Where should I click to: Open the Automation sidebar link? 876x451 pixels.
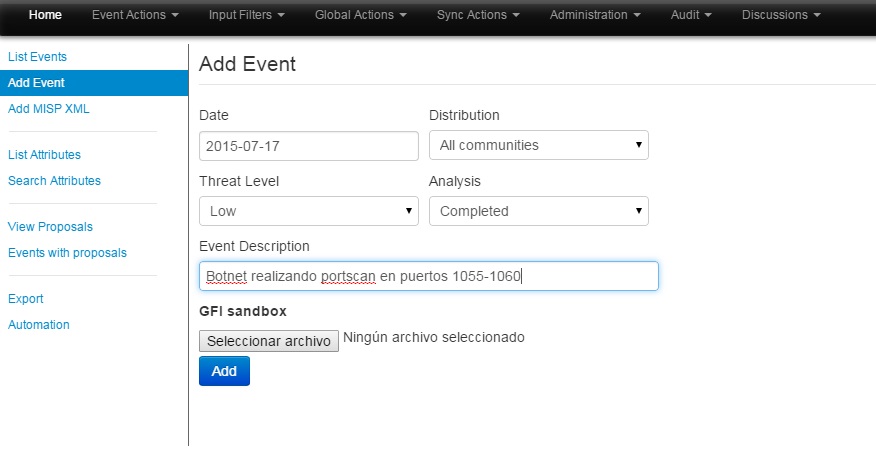coord(39,325)
